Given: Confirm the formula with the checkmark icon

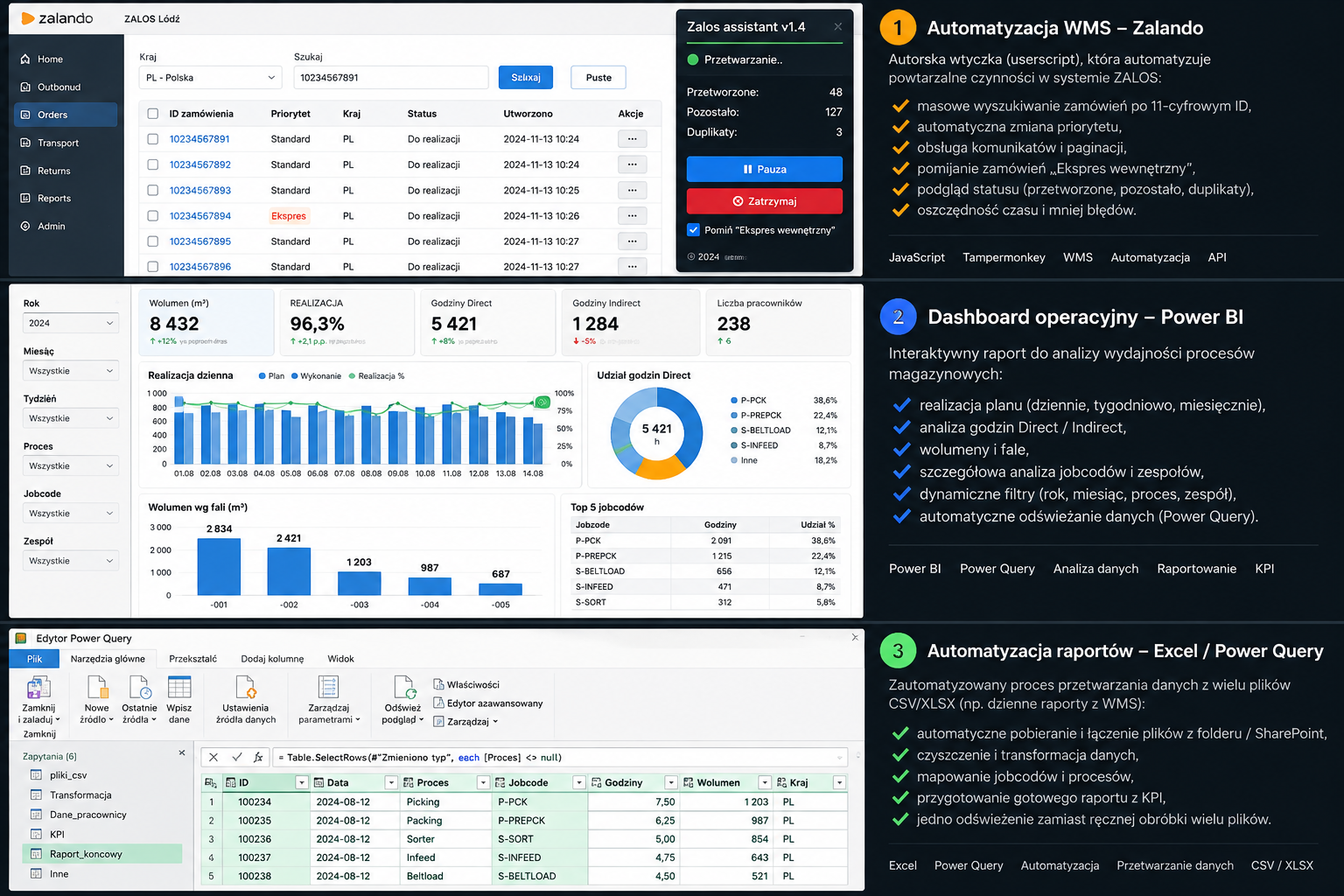Looking at the screenshot, I should (237, 757).
